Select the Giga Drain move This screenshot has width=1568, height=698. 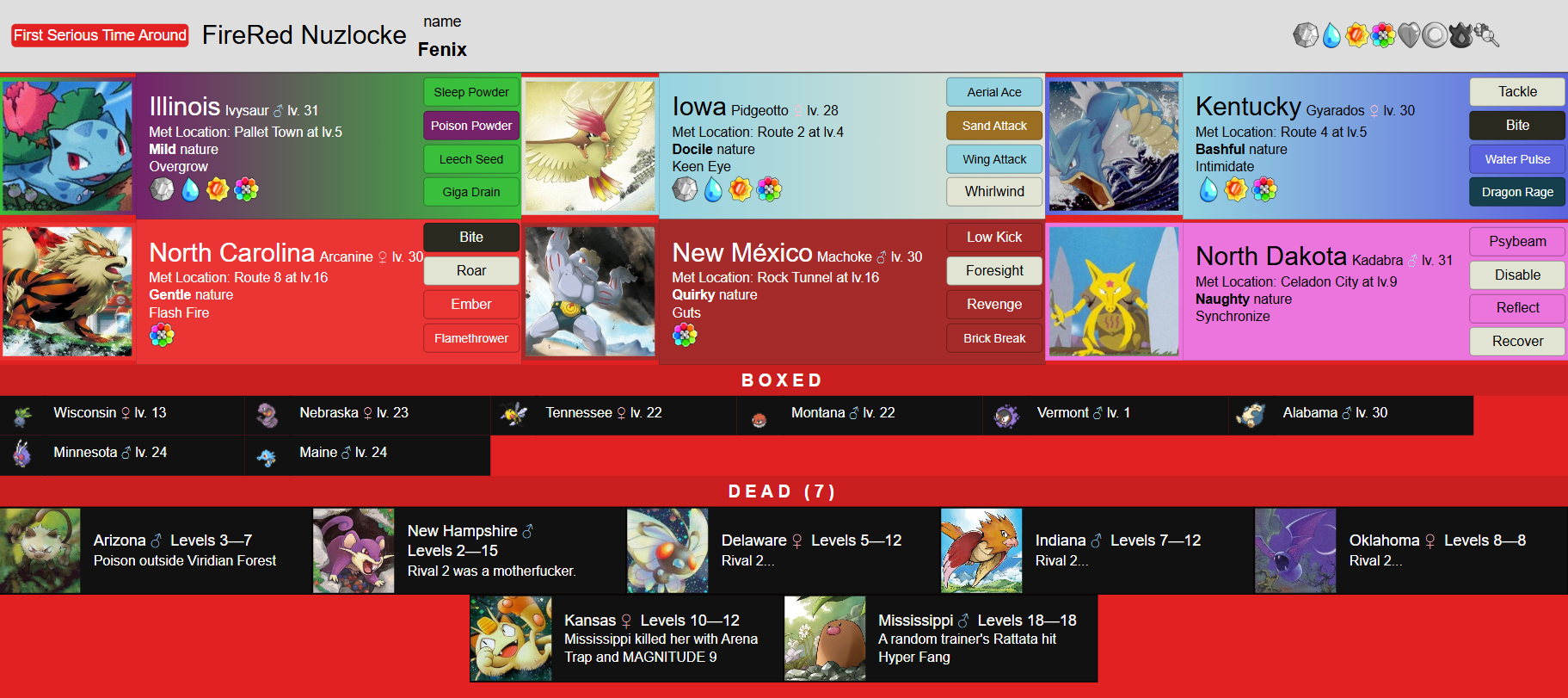[471, 192]
